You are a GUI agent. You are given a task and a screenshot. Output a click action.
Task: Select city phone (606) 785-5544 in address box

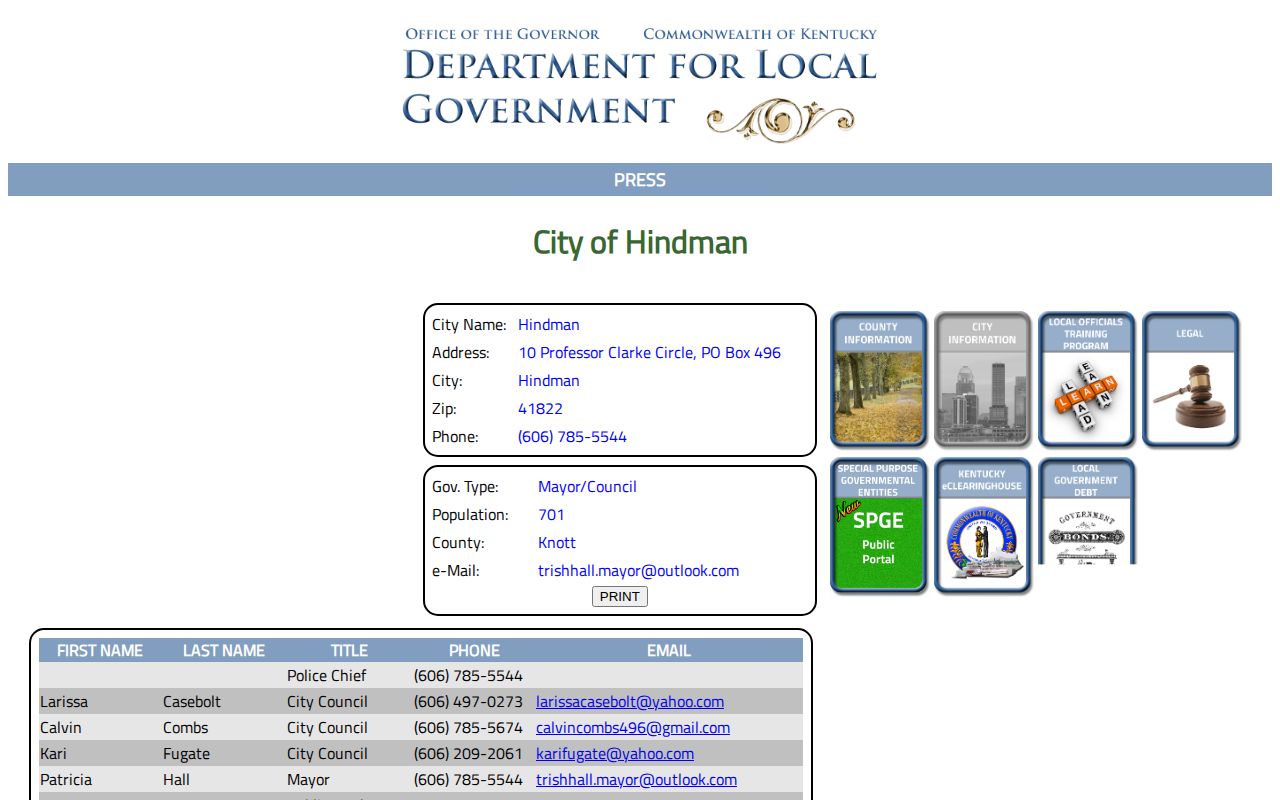(572, 437)
